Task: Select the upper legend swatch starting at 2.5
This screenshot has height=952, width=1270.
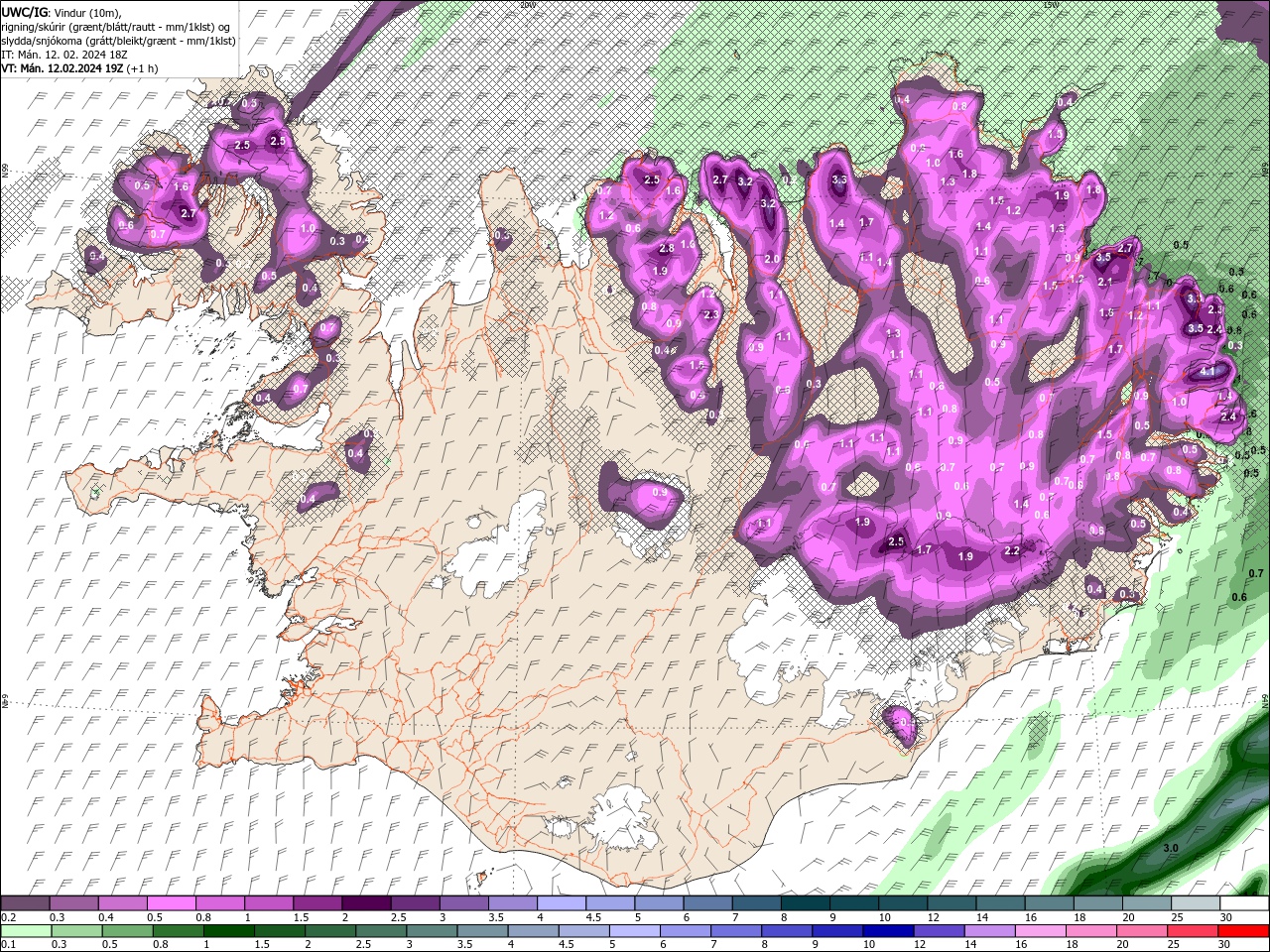Action: click(x=414, y=903)
